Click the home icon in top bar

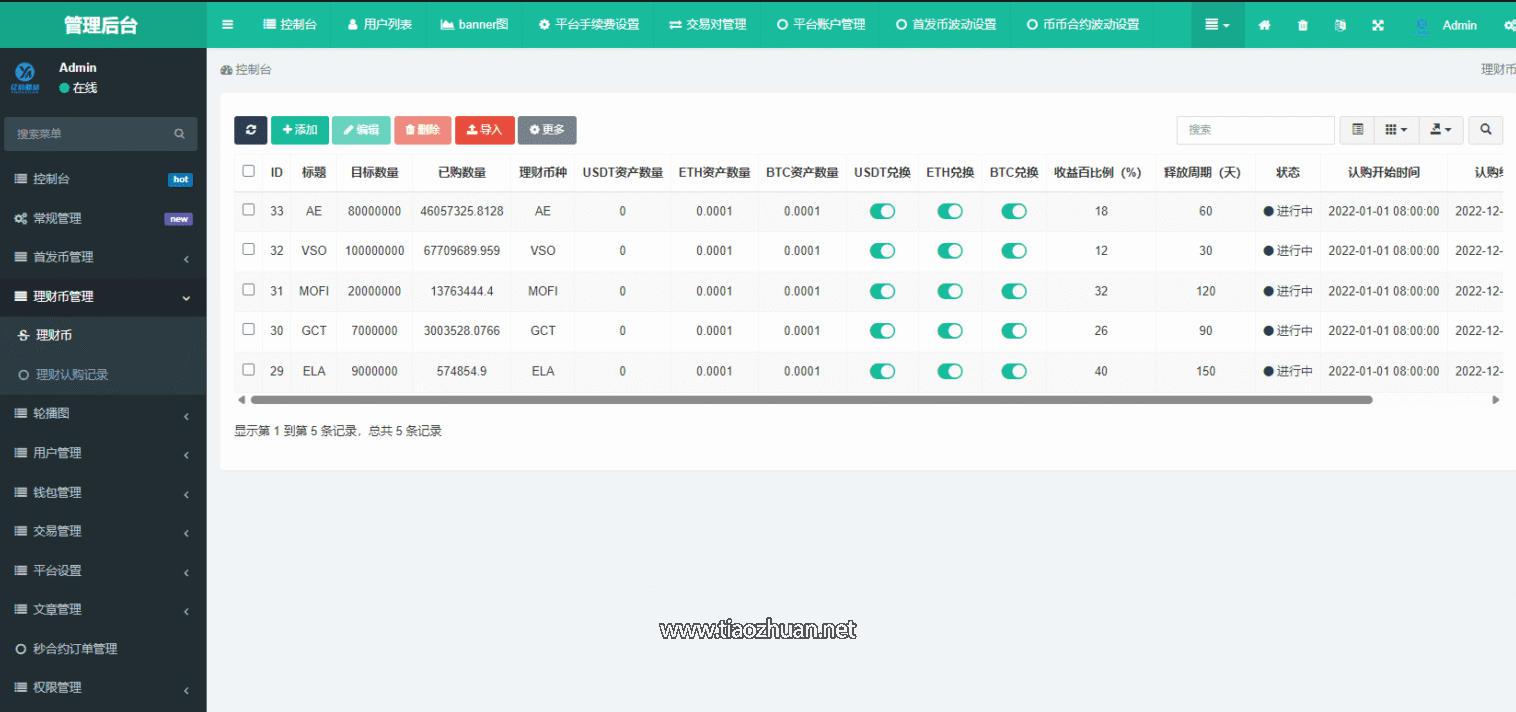pos(1264,25)
